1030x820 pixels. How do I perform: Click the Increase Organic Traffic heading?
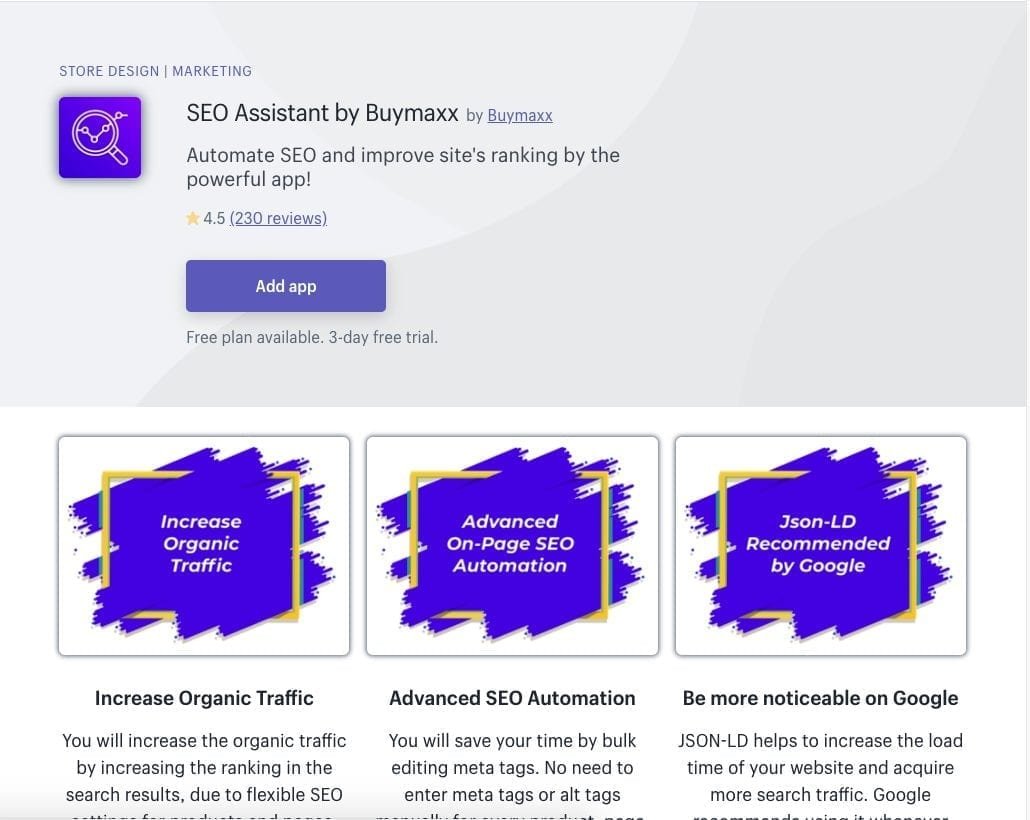(204, 698)
